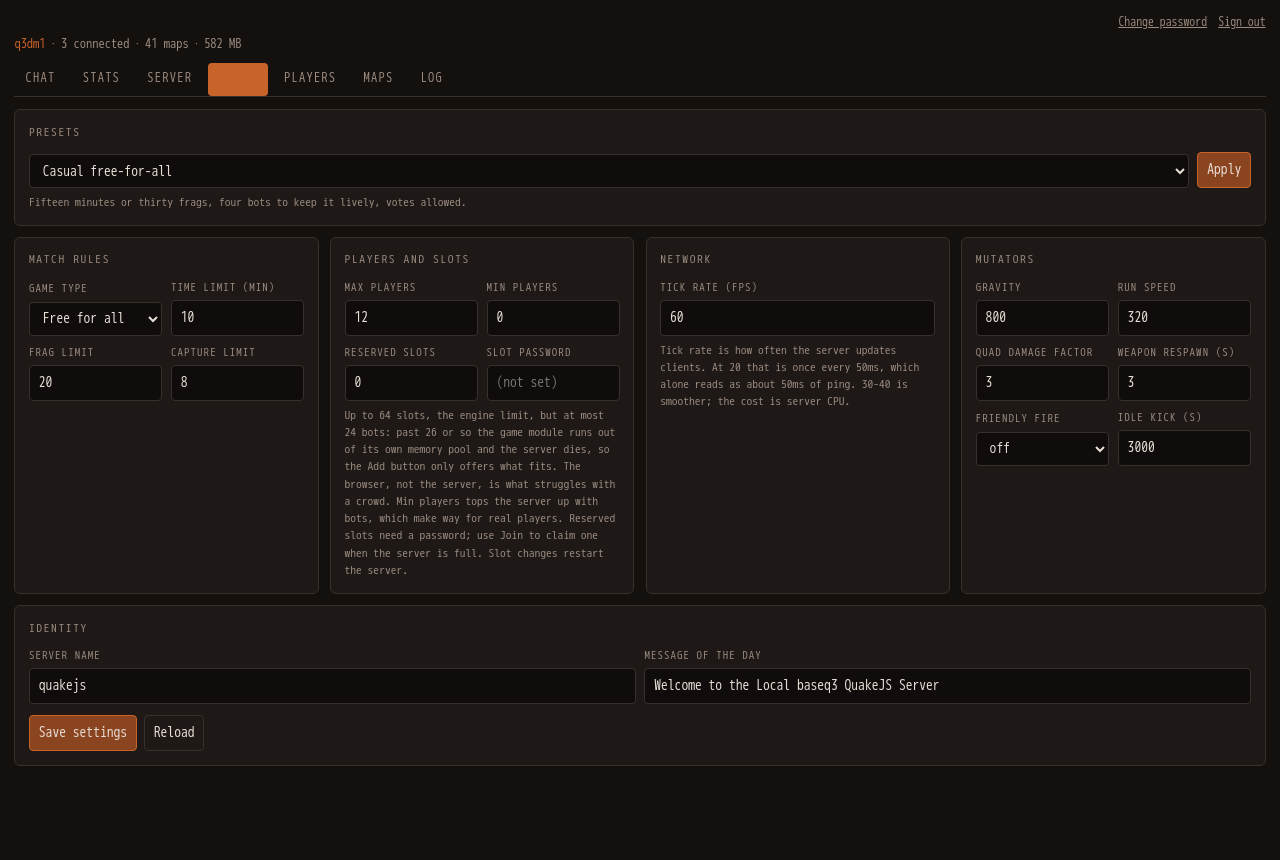Click the '3 connected' status text
Viewport: 1280px width, 860px height.
95,44
